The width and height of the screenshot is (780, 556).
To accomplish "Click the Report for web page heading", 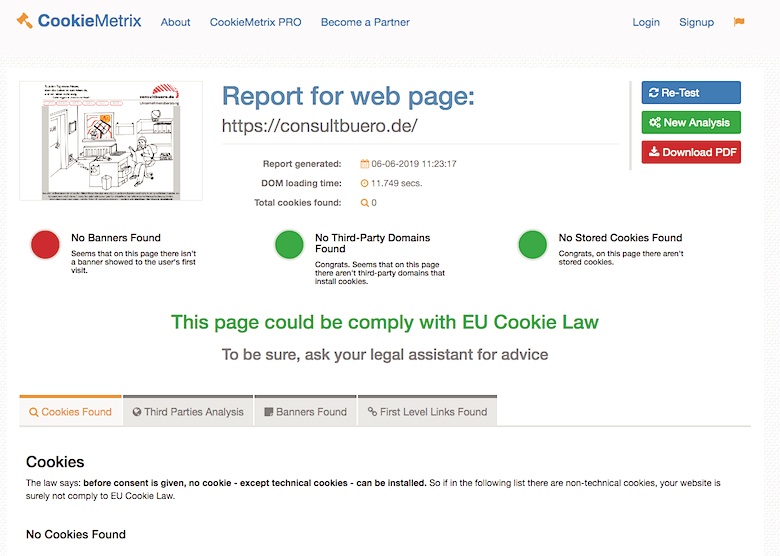I will [348, 96].
